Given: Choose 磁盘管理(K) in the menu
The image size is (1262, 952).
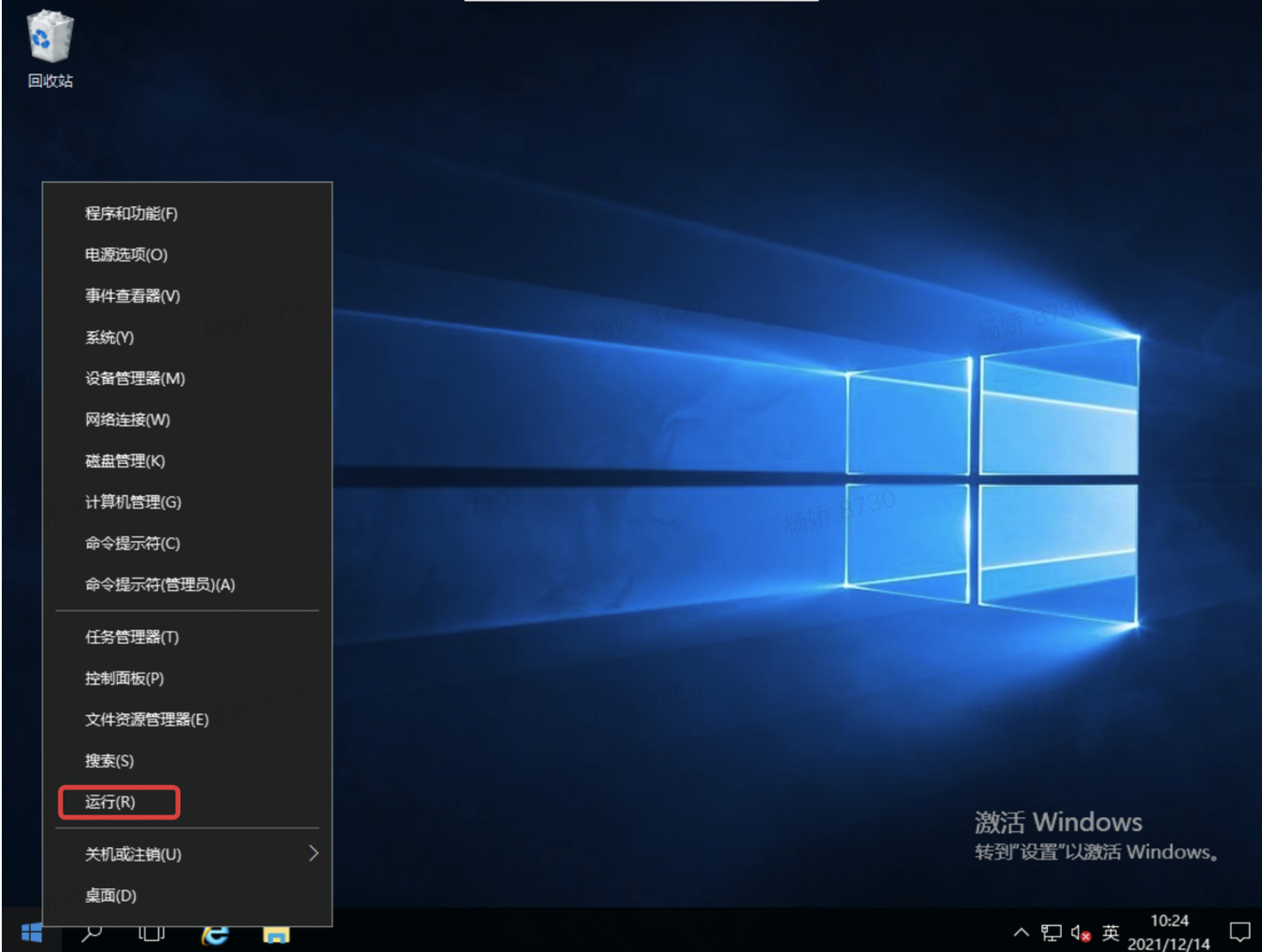Looking at the screenshot, I should tap(187, 461).
